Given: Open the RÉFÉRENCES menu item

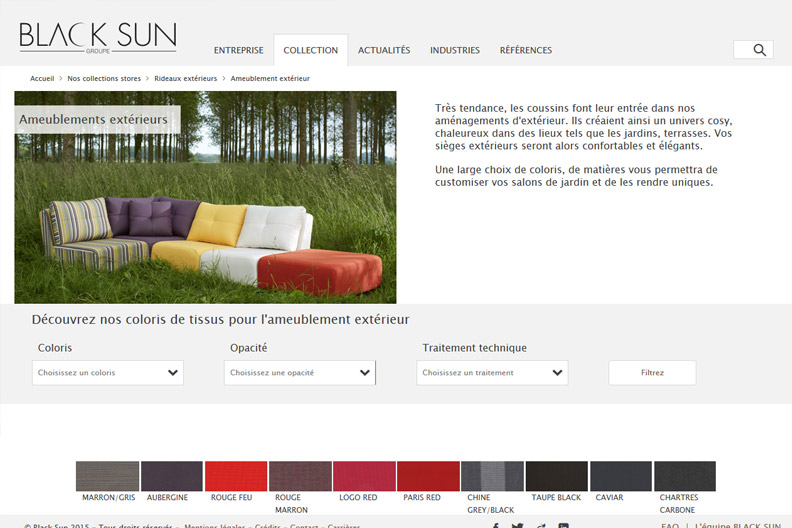Looking at the screenshot, I should pos(526,50).
